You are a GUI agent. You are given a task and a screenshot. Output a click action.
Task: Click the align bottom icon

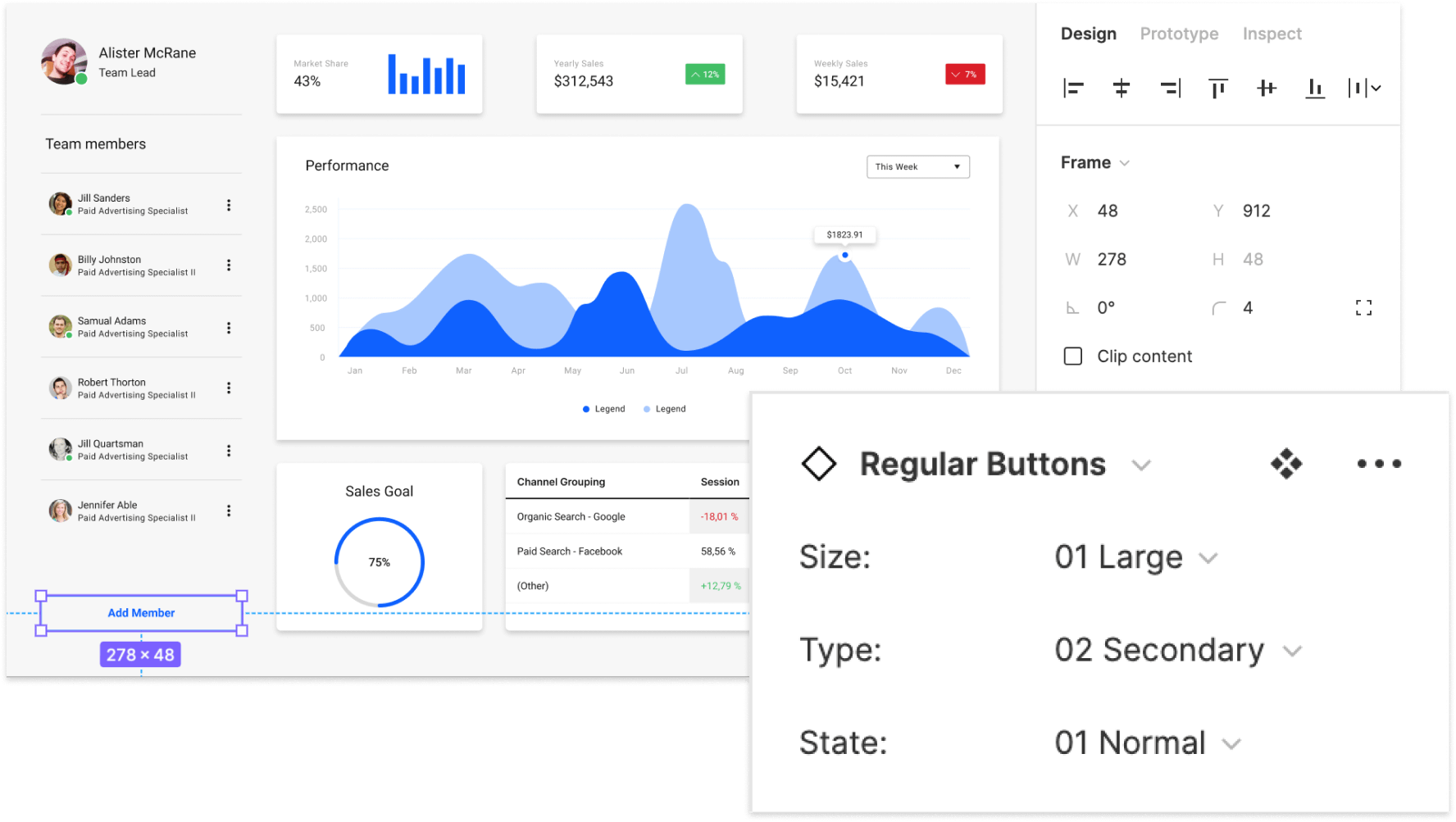[1315, 88]
